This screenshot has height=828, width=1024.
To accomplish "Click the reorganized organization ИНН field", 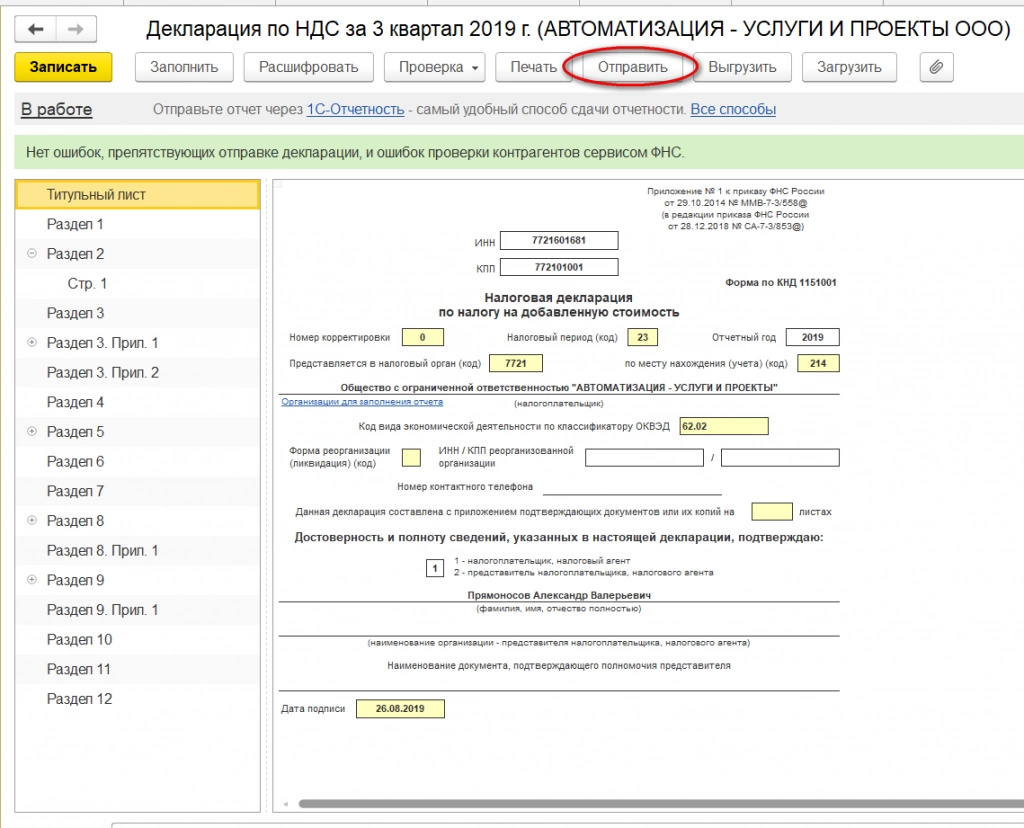I will [644, 458].
